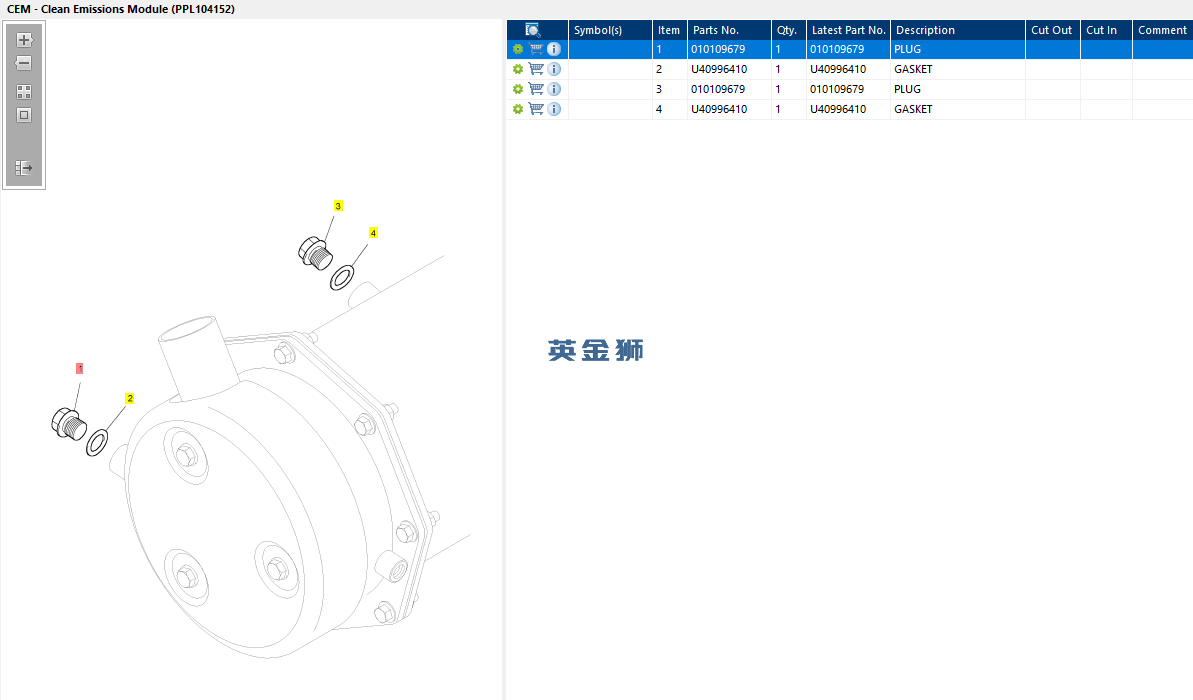Image resolution: width=1193 pixels, height=700 pixels.
Task: Click PLUG description in item 1 row
Action: point(908,49)
